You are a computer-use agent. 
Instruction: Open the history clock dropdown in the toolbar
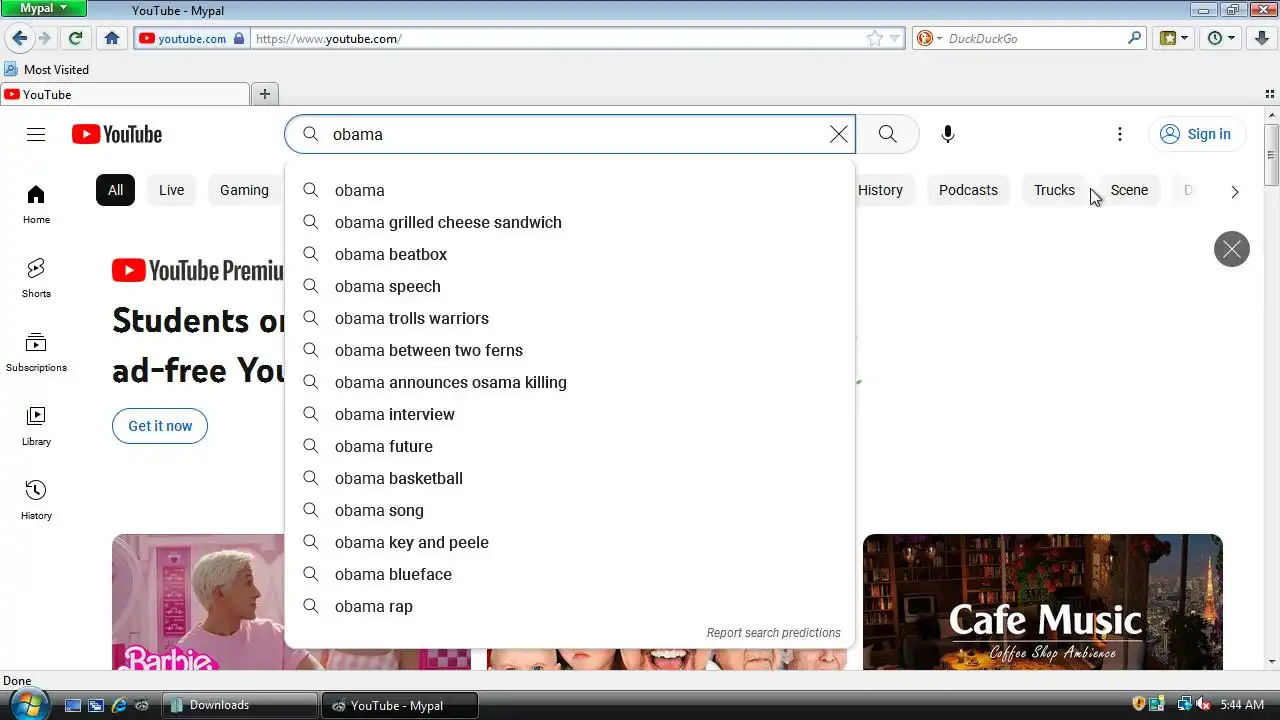(1222, 38)
